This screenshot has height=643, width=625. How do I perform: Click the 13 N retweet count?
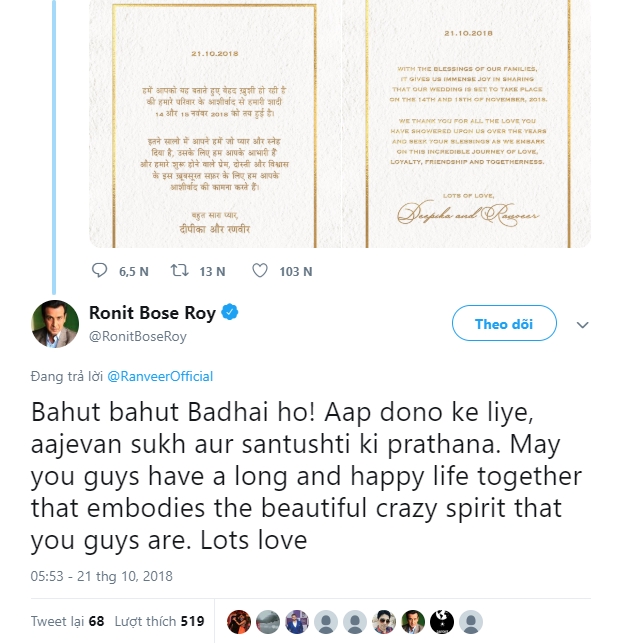tap(212, 270)
